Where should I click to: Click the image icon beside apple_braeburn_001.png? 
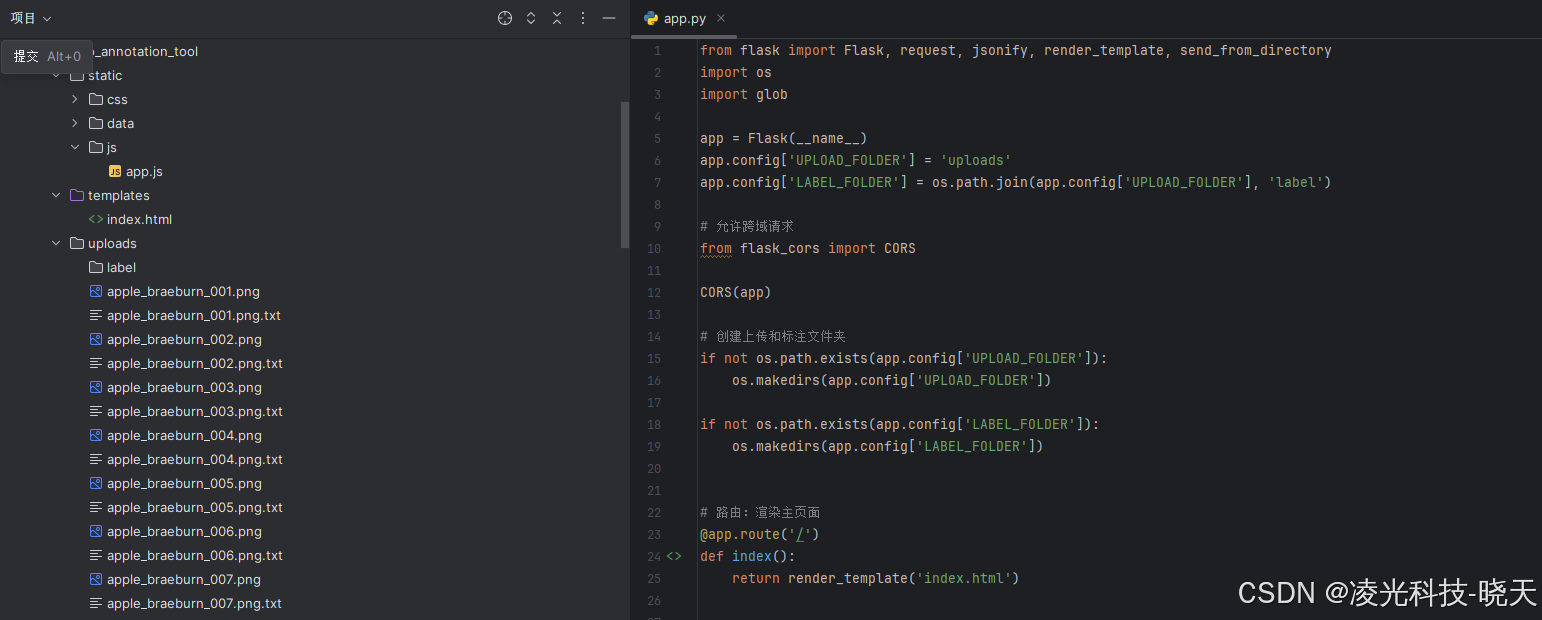coord(95,291)
